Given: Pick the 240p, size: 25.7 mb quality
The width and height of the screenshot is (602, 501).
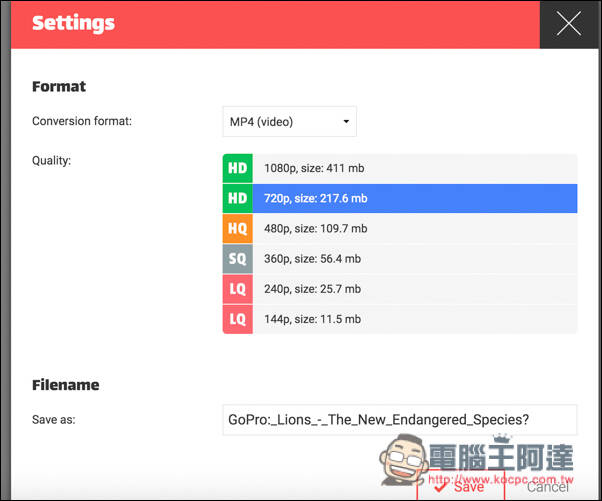Looking at the screenshot, I should click(x=400, y=289).
